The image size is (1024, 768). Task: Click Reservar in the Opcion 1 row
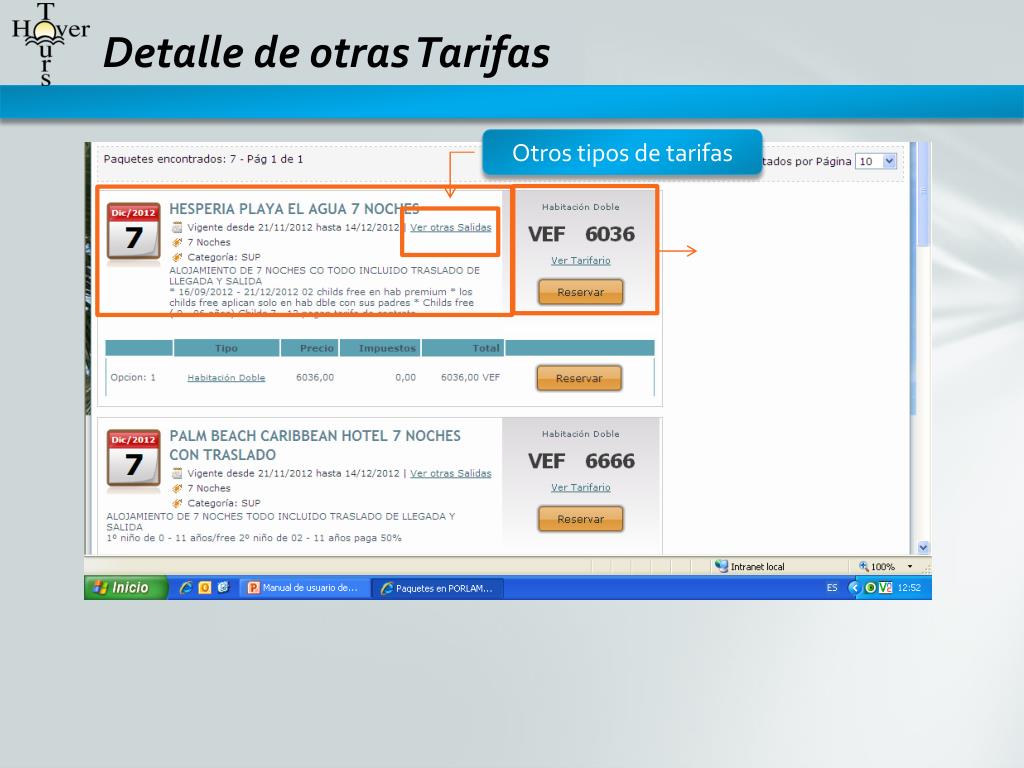tap(579, 378)
